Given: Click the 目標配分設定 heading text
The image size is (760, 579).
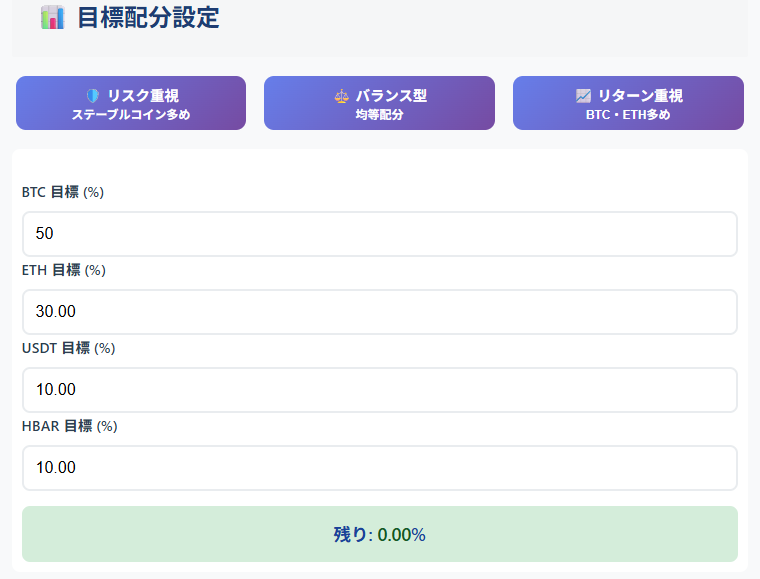Looking at the screenshot, I should click(x=148, y=17).
